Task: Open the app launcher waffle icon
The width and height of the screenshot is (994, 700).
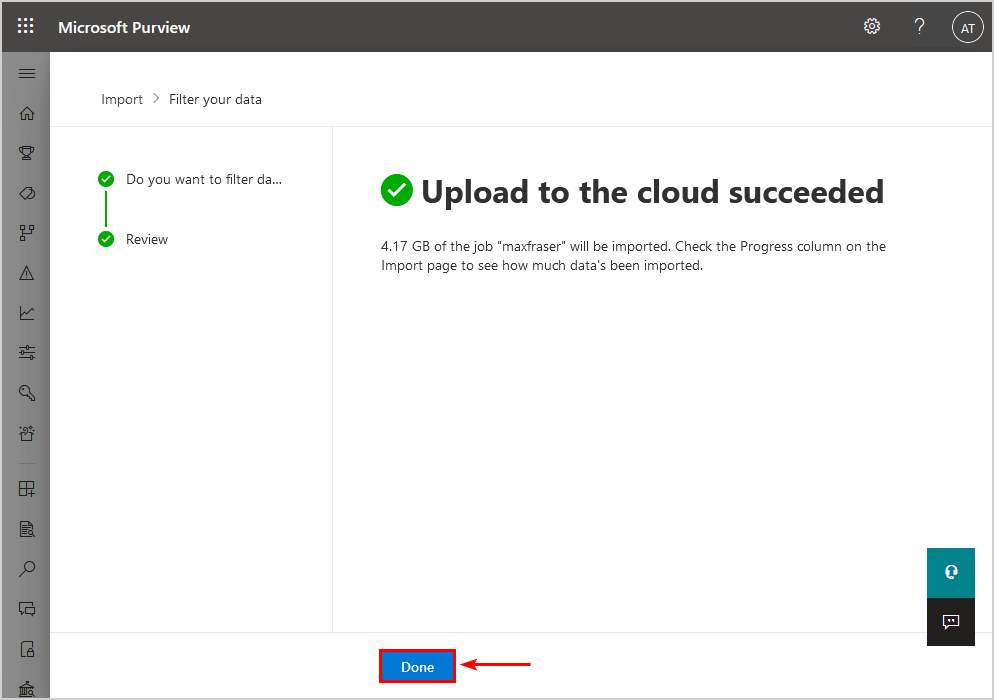Action: tap(25, 26)
